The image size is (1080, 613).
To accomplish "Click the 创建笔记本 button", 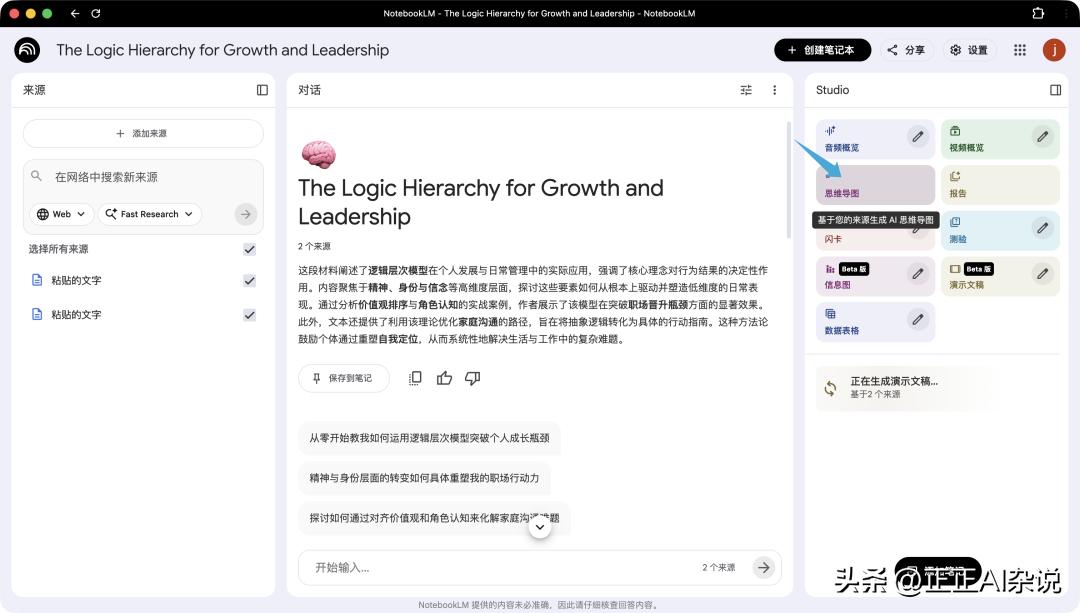I will point(822,50).
